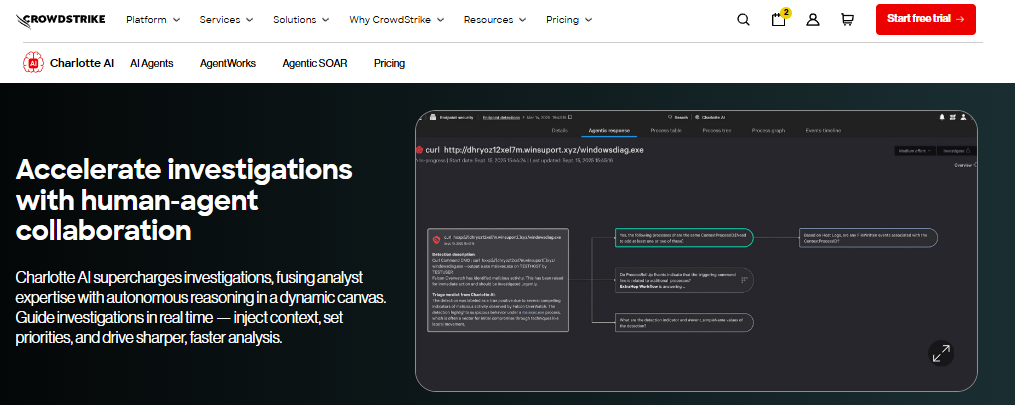Click the Investigate button in the screenshot
The width and height of the screenshot is (1015, 405).
pyautogui.click(x=956, y=150)
